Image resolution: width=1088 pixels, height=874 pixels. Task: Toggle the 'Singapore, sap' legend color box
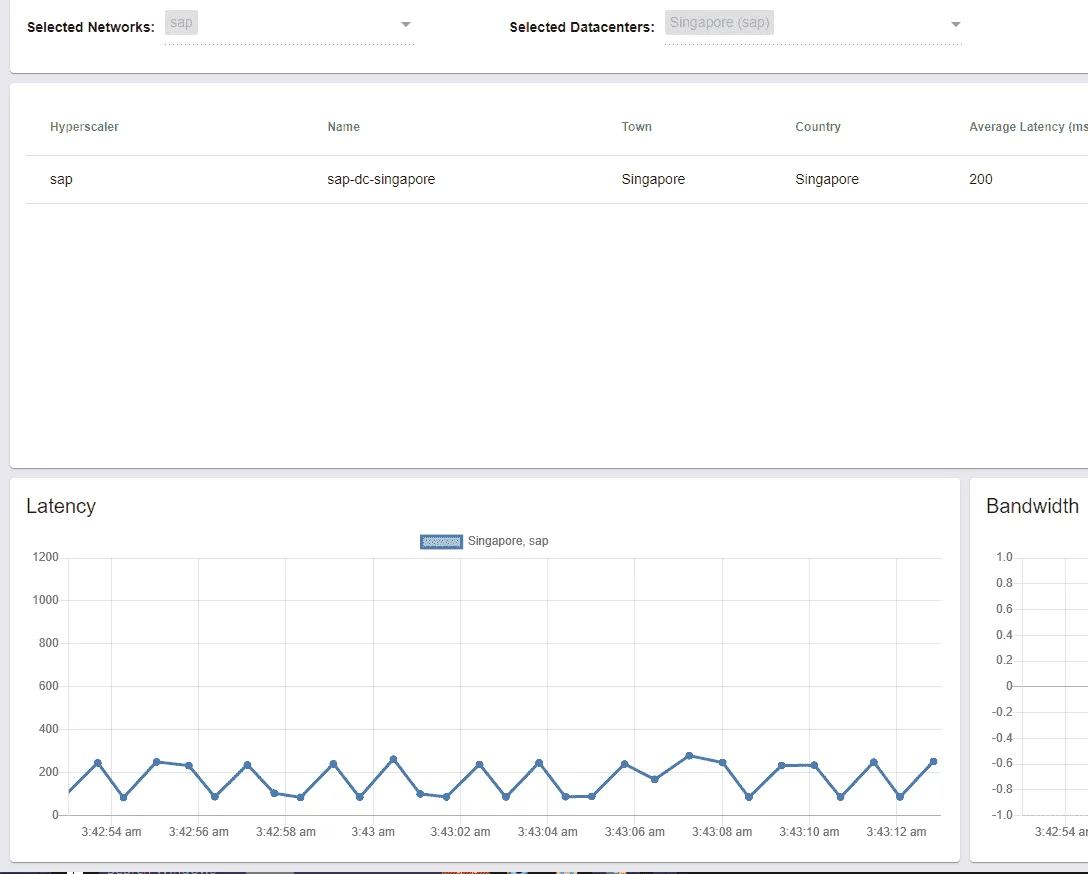[441, 542]
